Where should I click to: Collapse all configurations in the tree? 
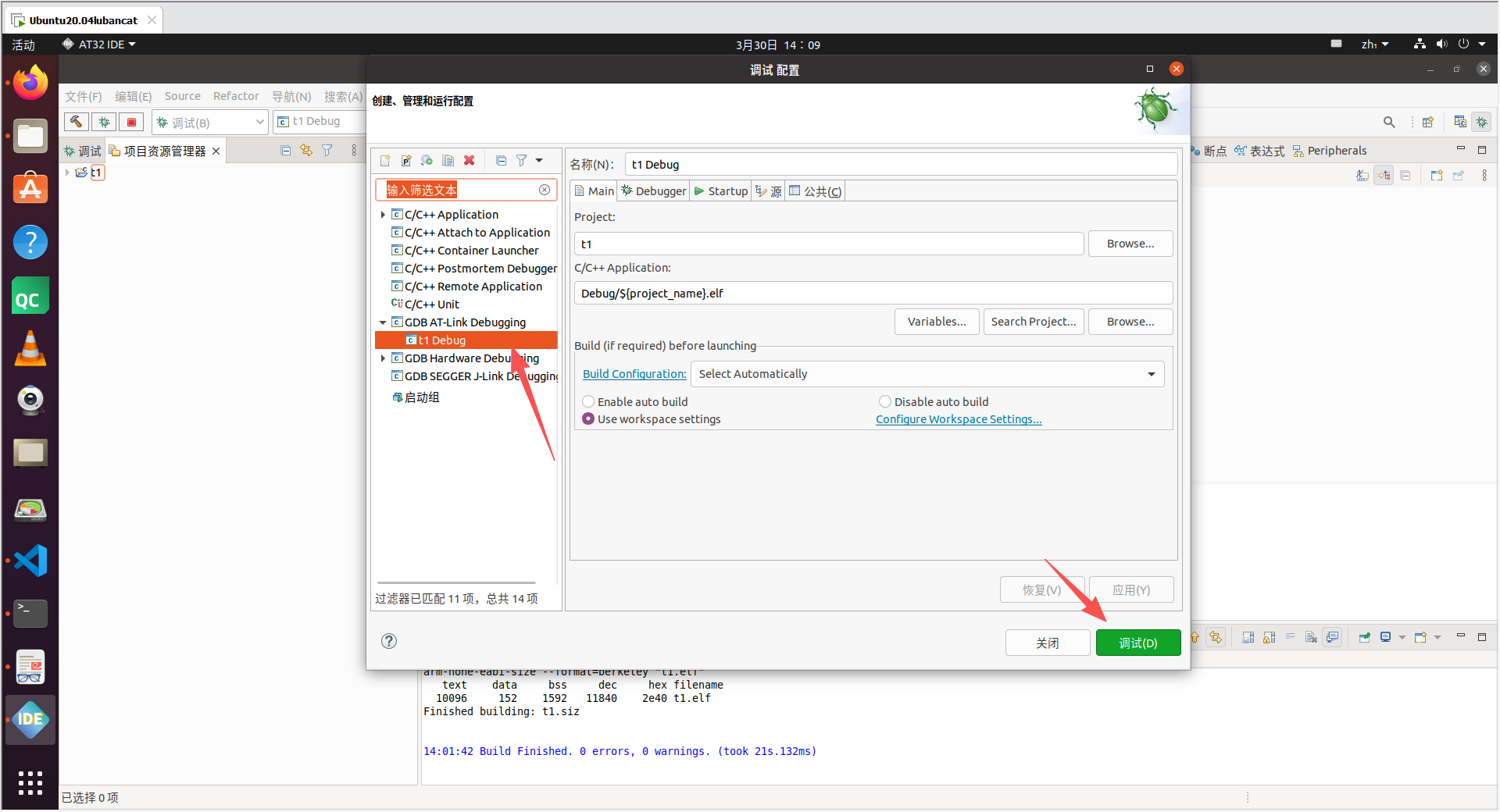click(501, 161)
